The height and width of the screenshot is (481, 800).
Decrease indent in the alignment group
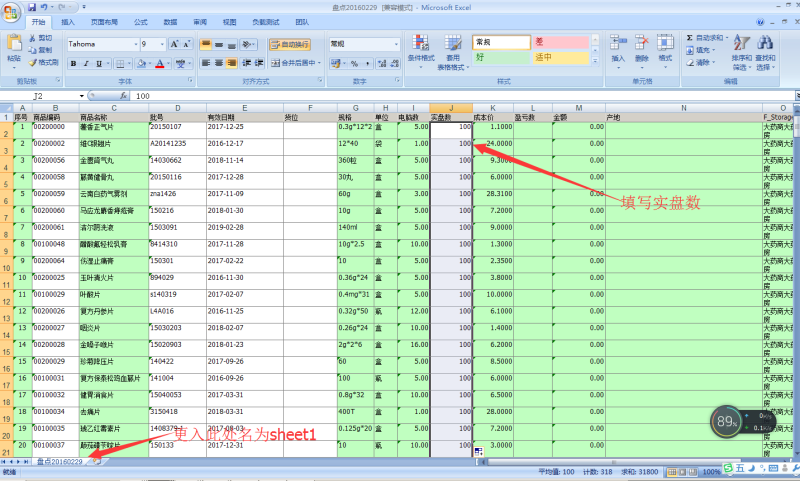[247, 63]
